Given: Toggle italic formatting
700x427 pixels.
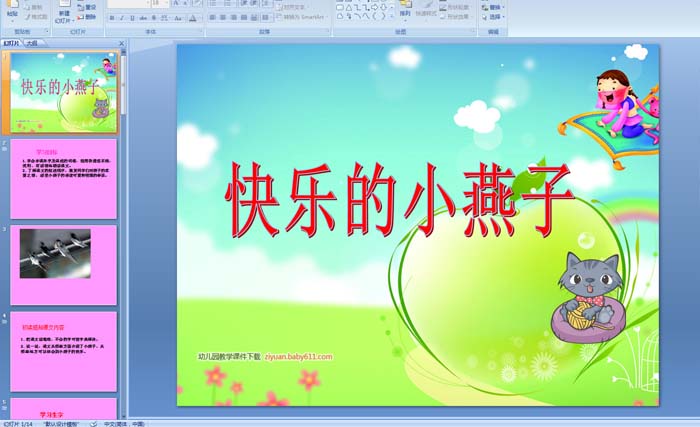Looking at the screenshot, I should (122, 18).
